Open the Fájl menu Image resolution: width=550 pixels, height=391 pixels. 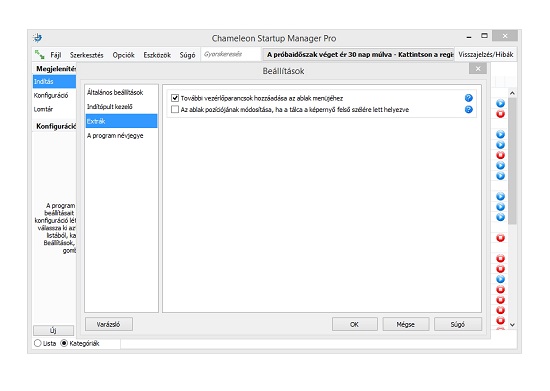(x=55, y=55)
